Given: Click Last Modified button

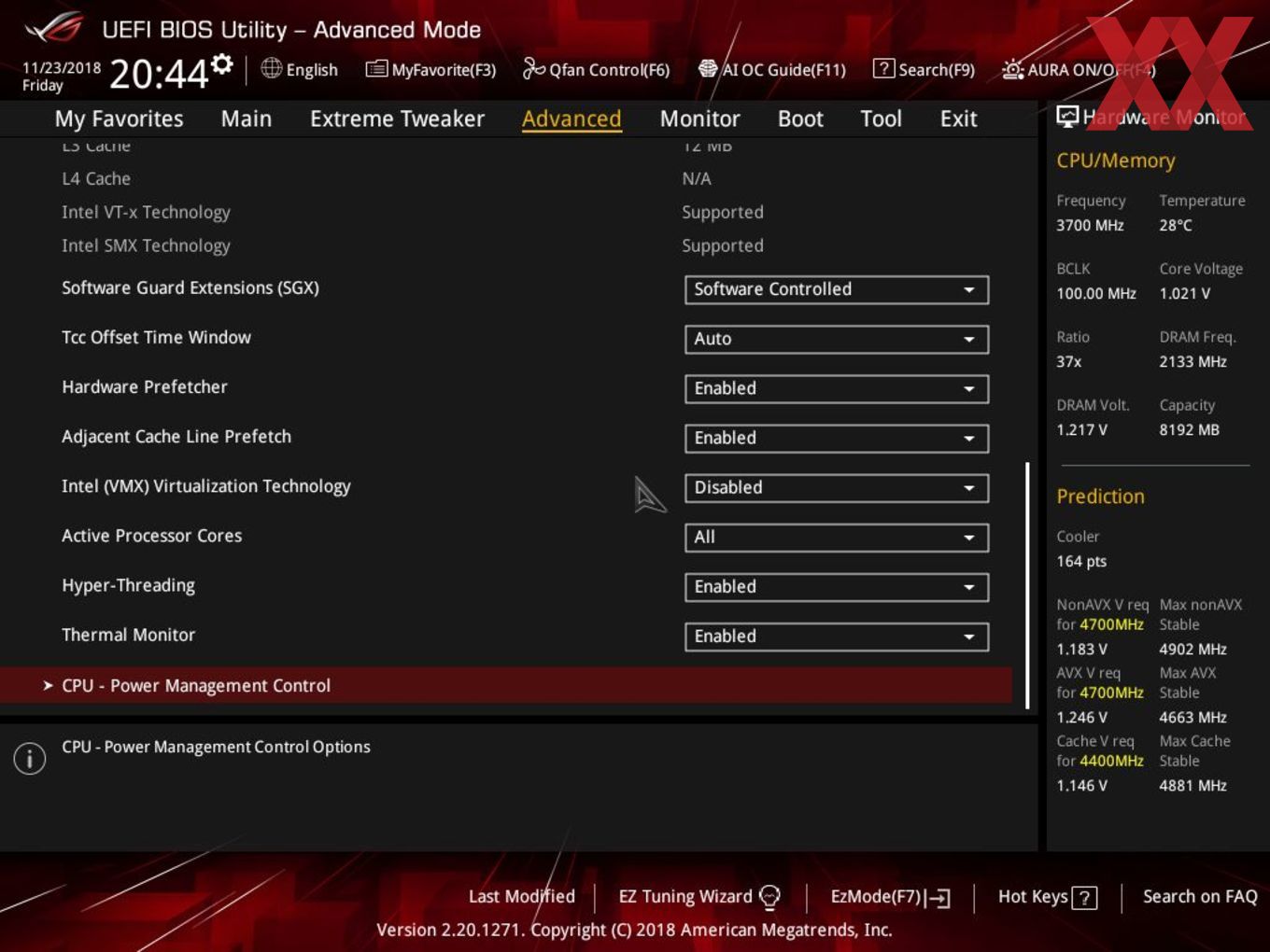Looking at the screenshot, I should point(521,896).
